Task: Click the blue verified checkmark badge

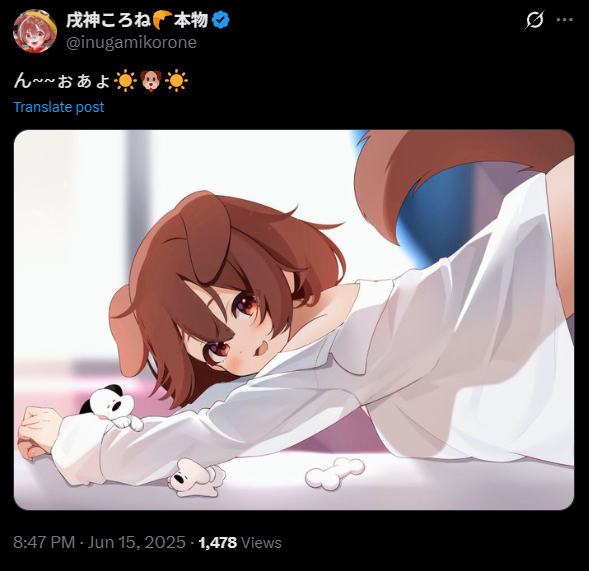Action: [221, 20]
